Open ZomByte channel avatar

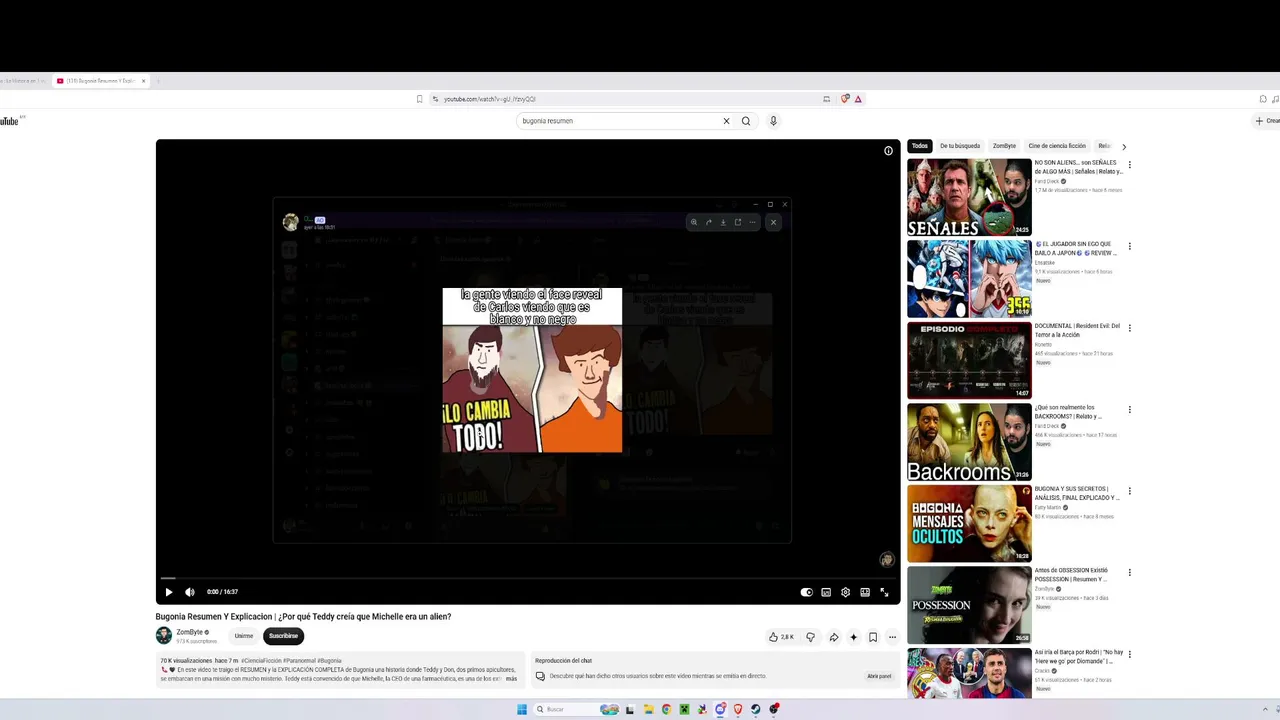(164, 636)
